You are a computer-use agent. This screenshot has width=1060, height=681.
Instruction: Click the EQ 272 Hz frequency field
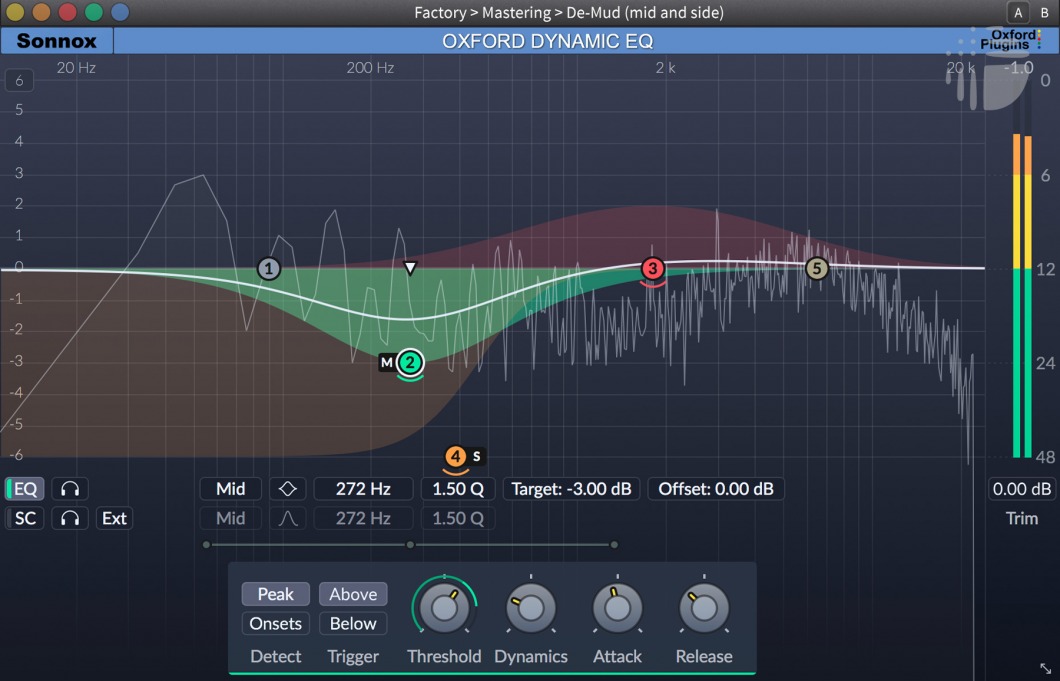tap(363, 489)
